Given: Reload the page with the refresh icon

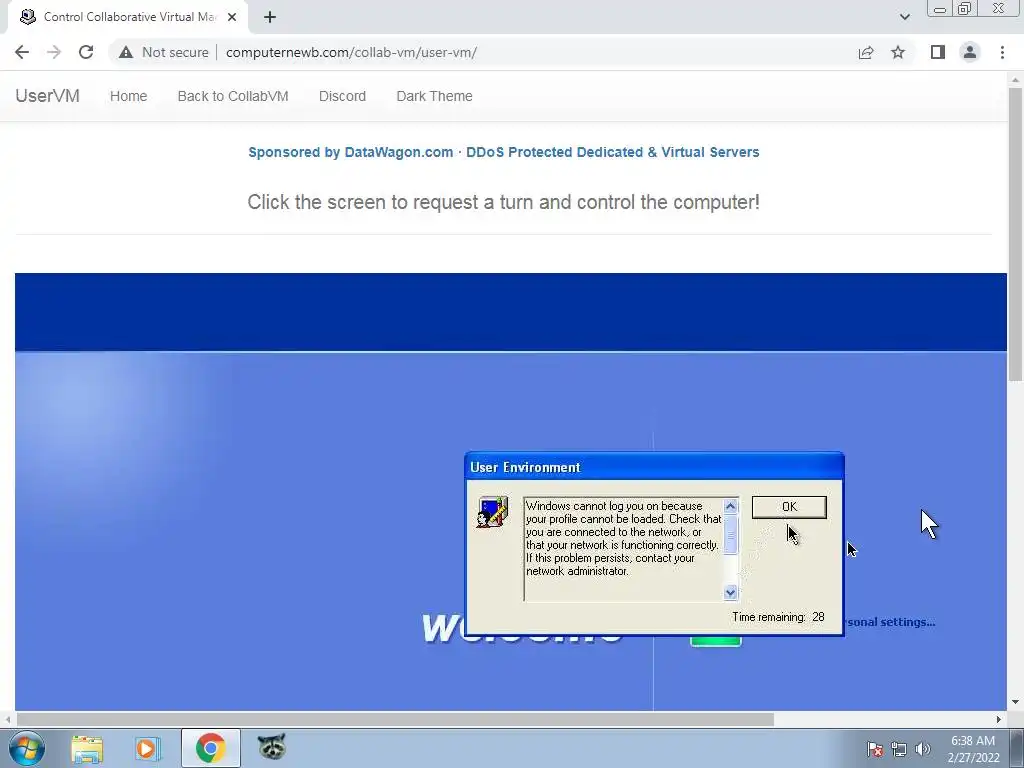Looking at the screenshot, I should coord(86,52).
